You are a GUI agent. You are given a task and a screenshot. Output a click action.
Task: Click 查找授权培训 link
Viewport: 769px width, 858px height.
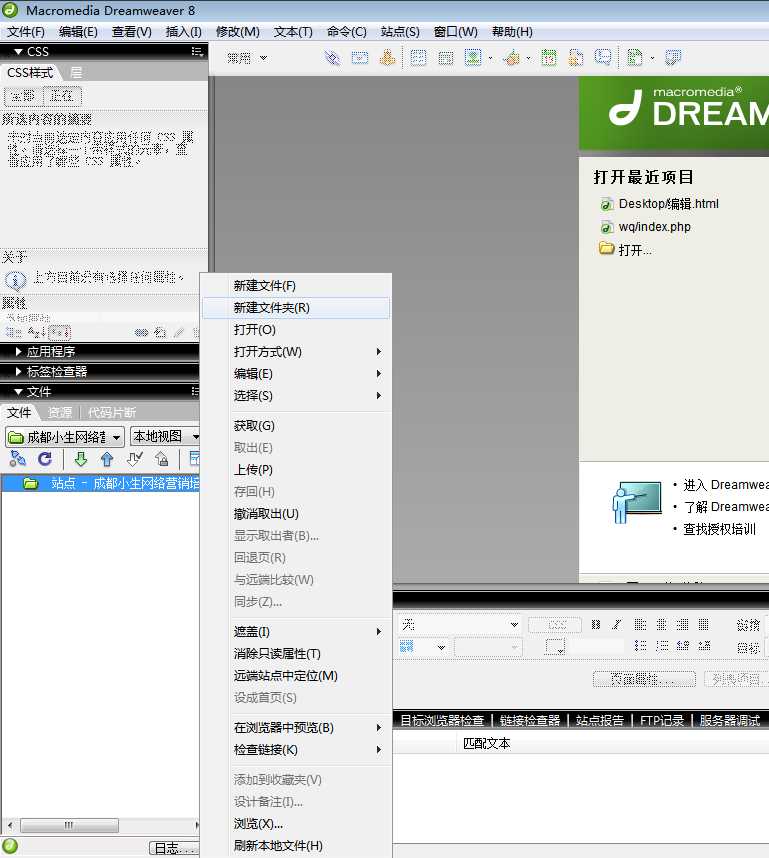719,529
